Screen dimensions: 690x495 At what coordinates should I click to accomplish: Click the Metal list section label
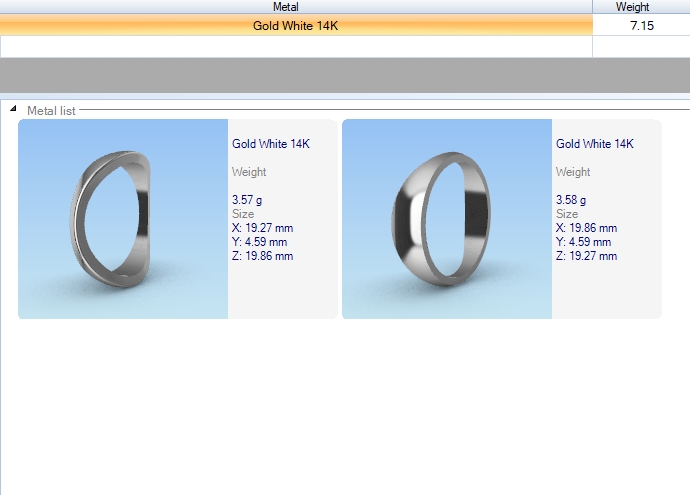click(x=51, y=110)
